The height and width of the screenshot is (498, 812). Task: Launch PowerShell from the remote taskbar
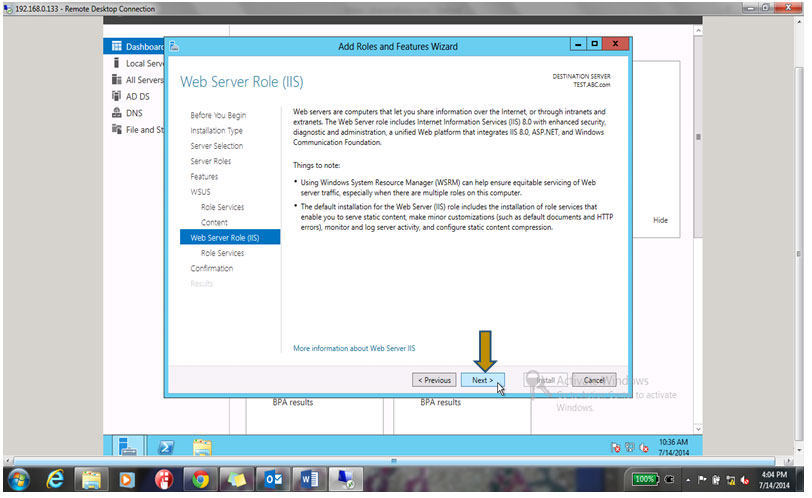[166, 447]
